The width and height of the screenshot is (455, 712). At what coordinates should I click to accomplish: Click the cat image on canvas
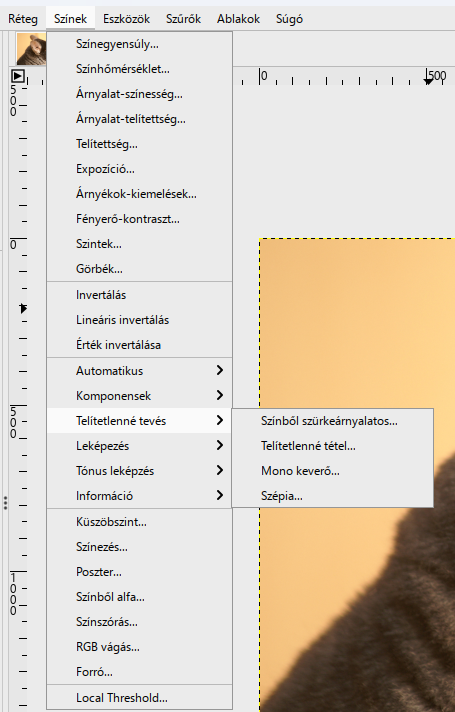tap(357, 475)
